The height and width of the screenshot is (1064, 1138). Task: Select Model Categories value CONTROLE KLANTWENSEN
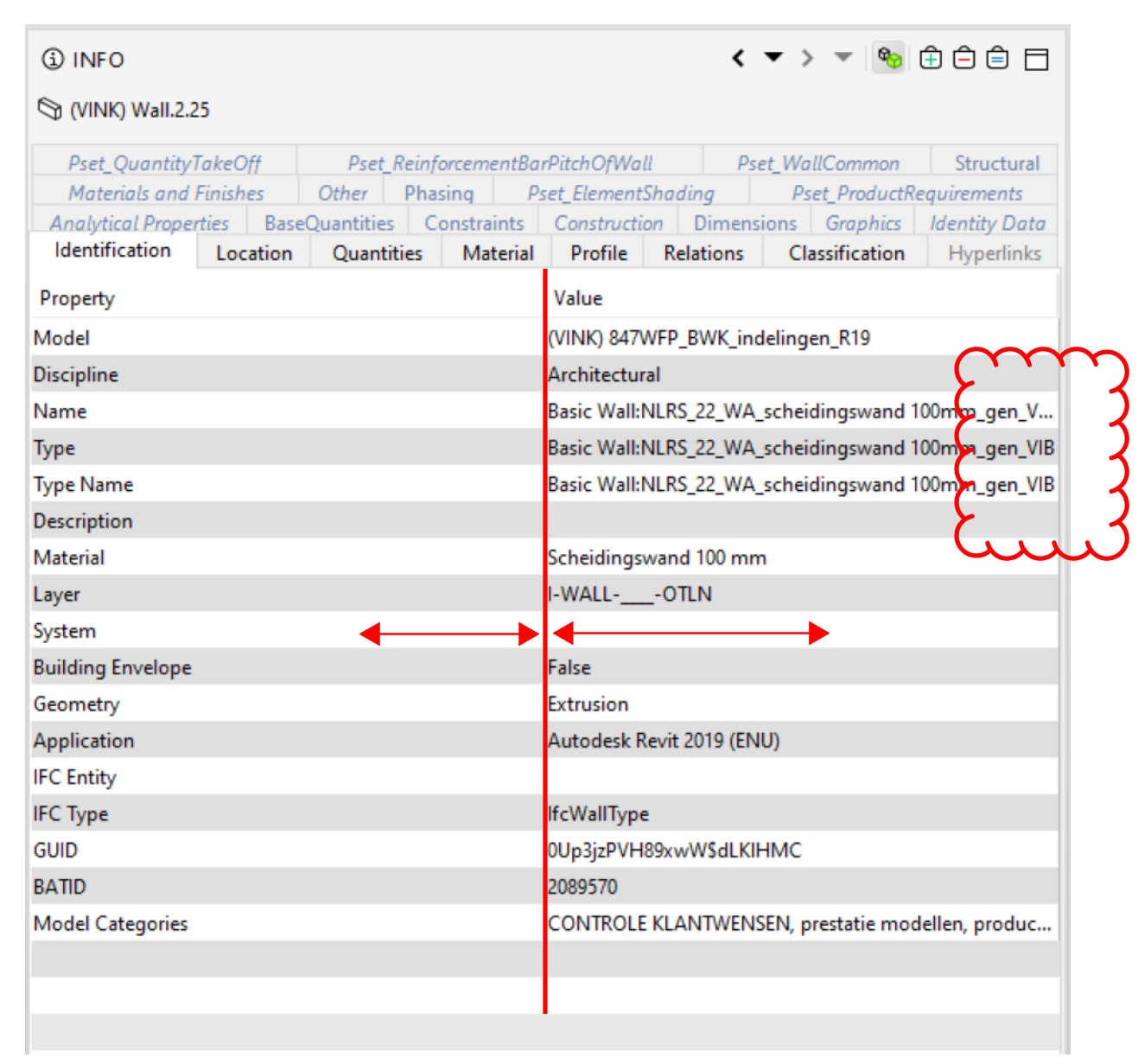point(800,924)
